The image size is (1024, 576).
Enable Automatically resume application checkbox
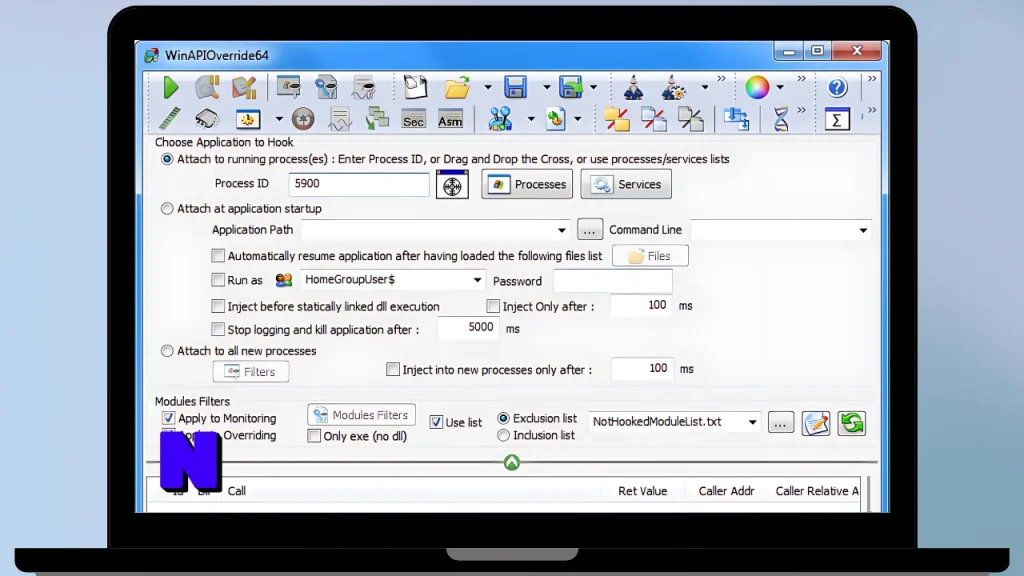pos(218,255)
